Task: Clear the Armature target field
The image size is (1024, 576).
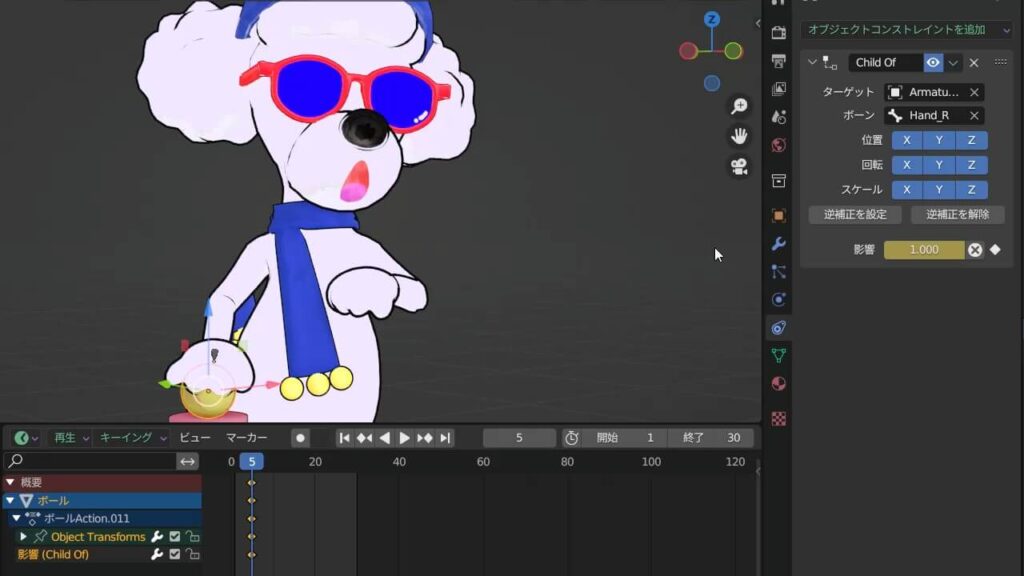Action: pos(974,92)
